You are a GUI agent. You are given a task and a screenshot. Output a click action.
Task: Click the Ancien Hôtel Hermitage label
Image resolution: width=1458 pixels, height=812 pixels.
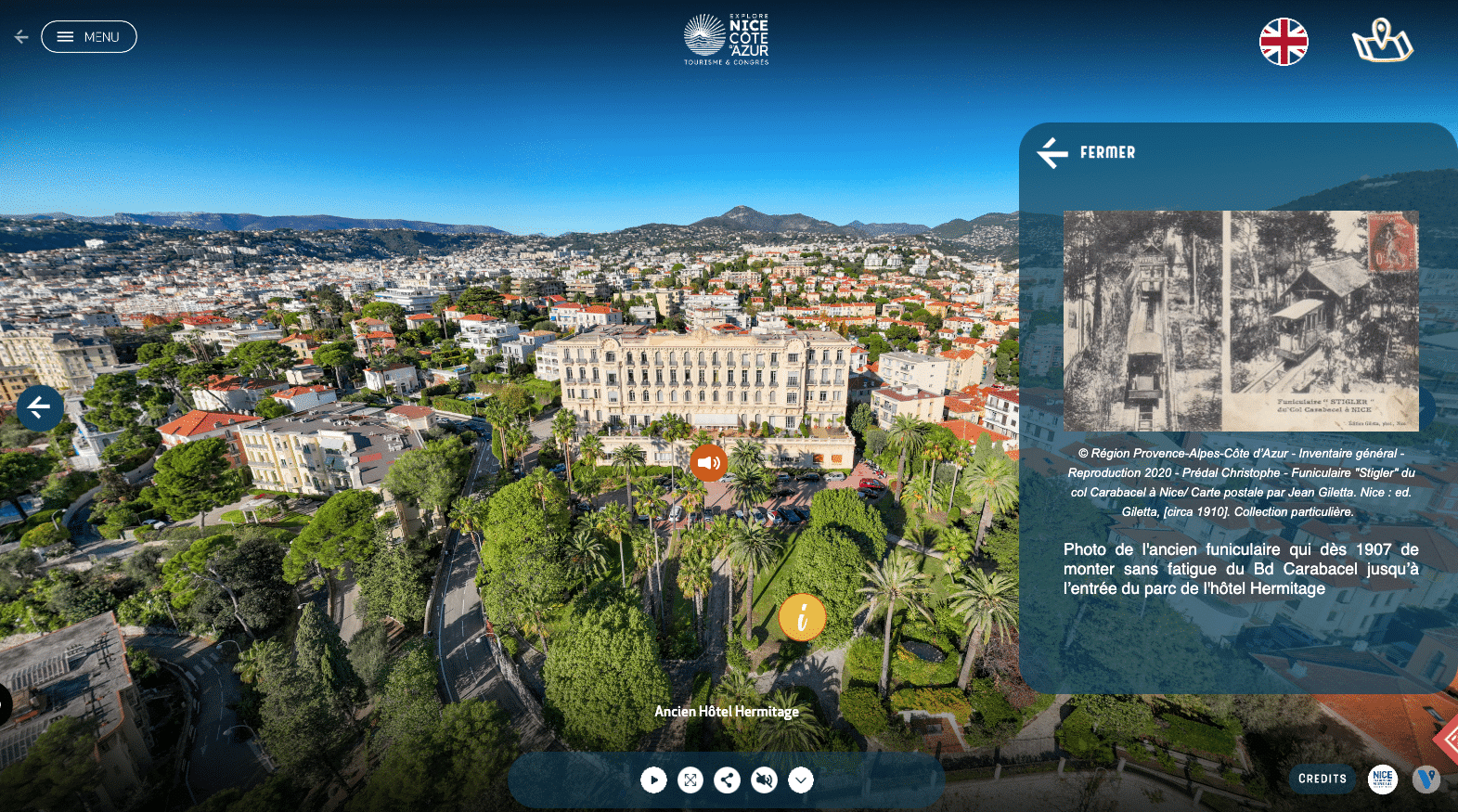(x=727, y=712)
